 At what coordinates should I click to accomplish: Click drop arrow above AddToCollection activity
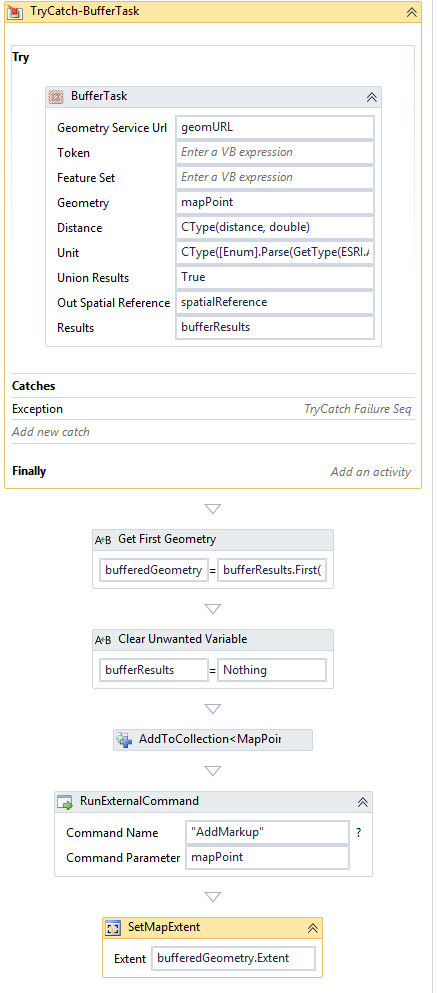point(213,709)
